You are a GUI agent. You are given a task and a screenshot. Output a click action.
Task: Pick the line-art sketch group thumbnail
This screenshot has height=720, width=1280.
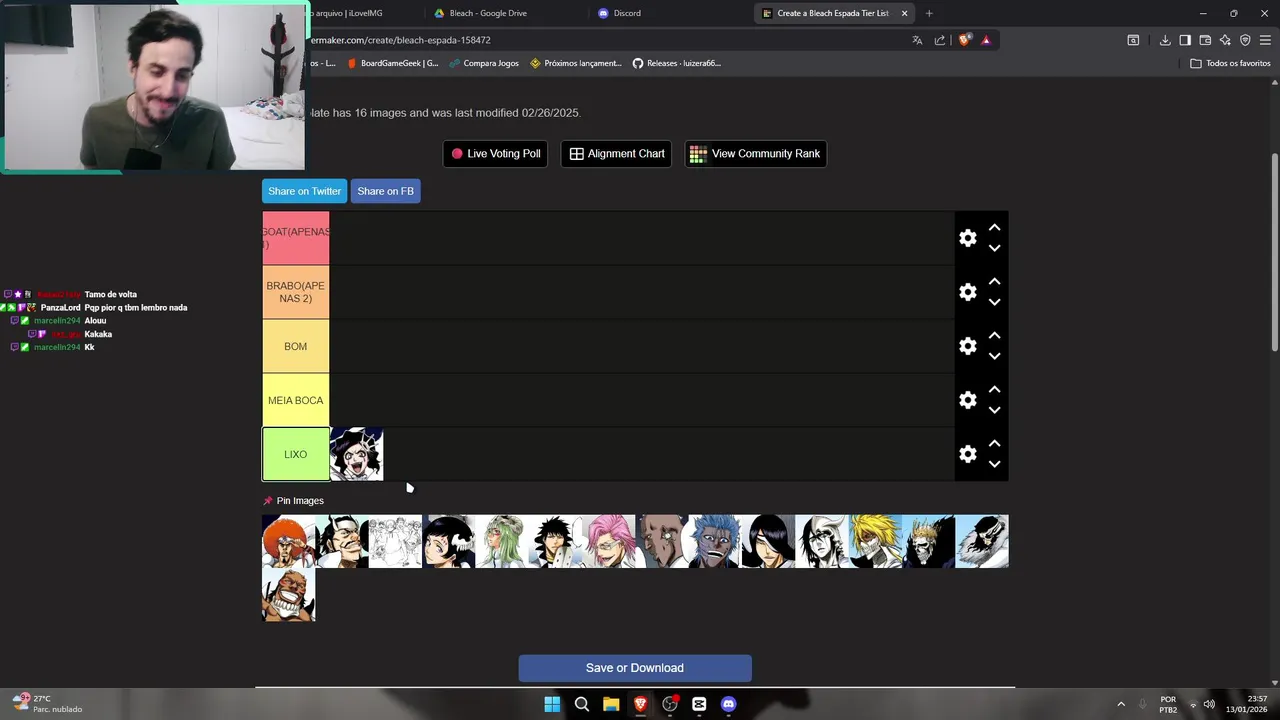coord(395,541)
